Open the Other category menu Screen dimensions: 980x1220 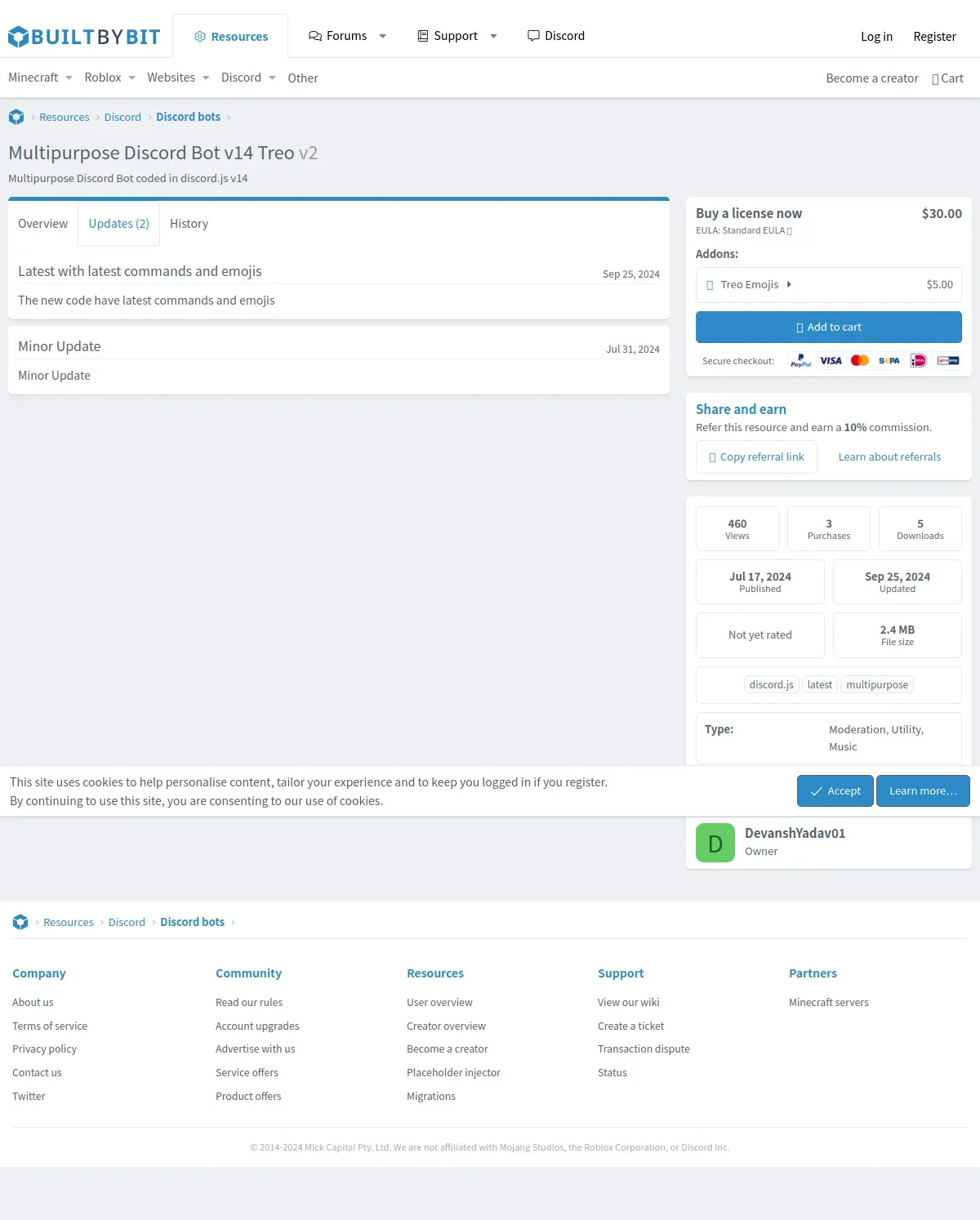[303, 78]
